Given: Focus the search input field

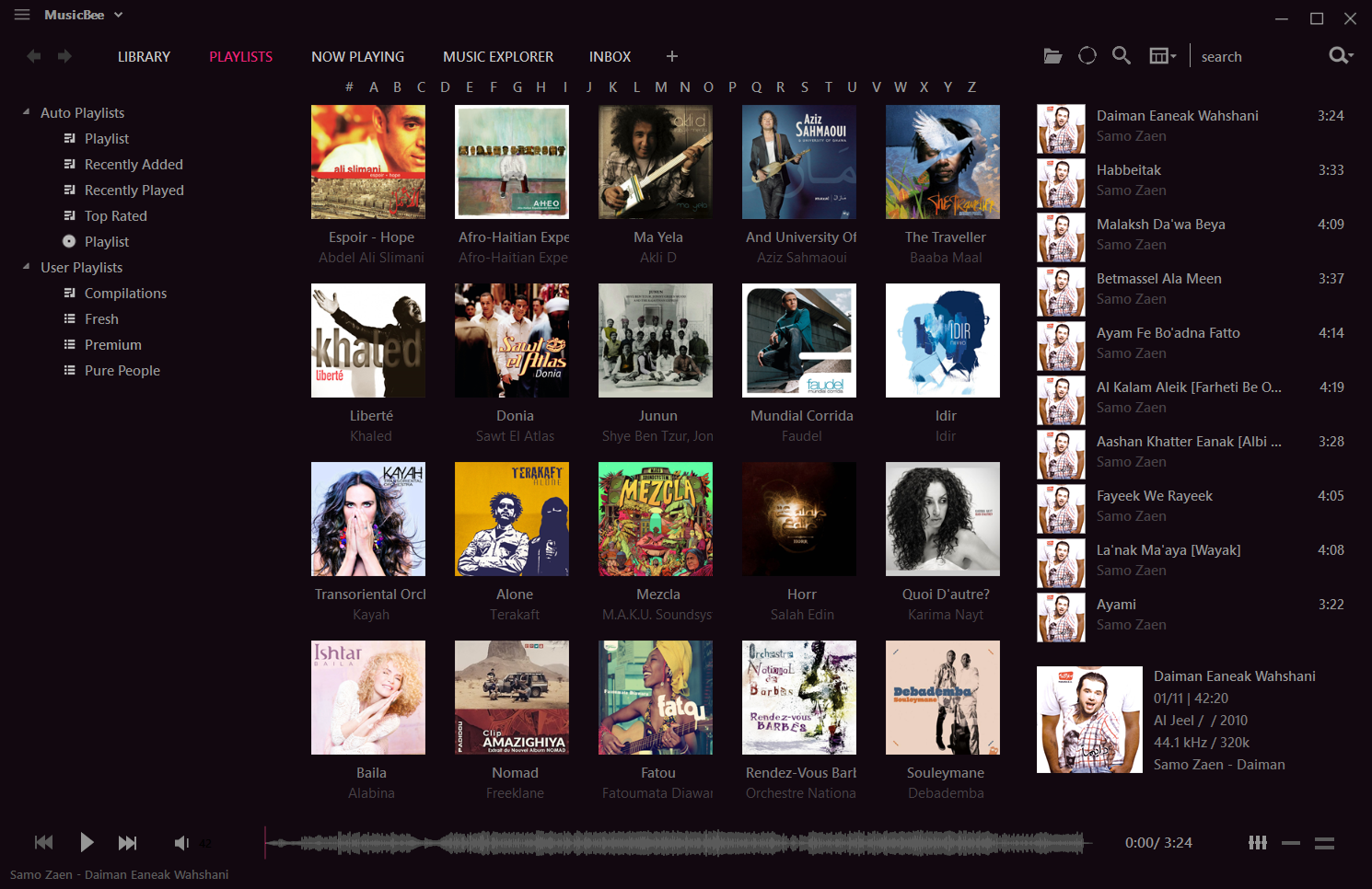Looking at the screenshot, I should click(1258, 56).
